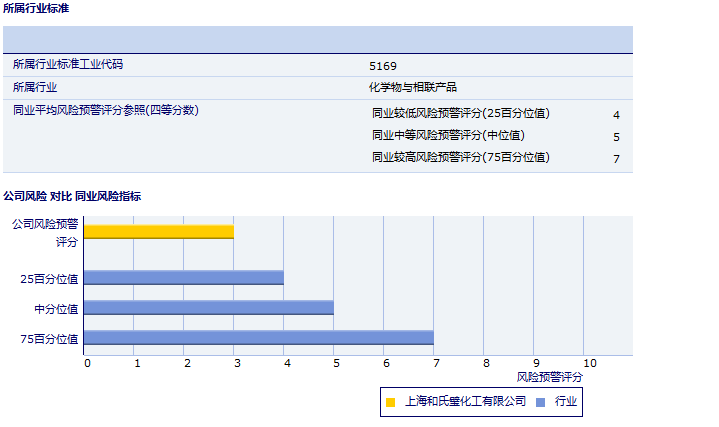Select the 上海和氏璧化工有限公司 legend label
The width and height of the screenshot is (719, 427).
click(465, 402)
